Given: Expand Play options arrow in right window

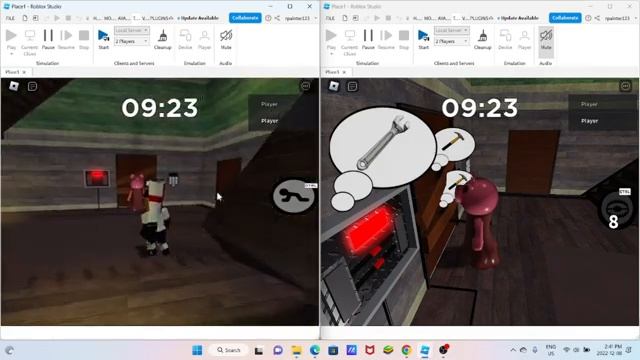Looking at the screenshot, I should [331, 54].
